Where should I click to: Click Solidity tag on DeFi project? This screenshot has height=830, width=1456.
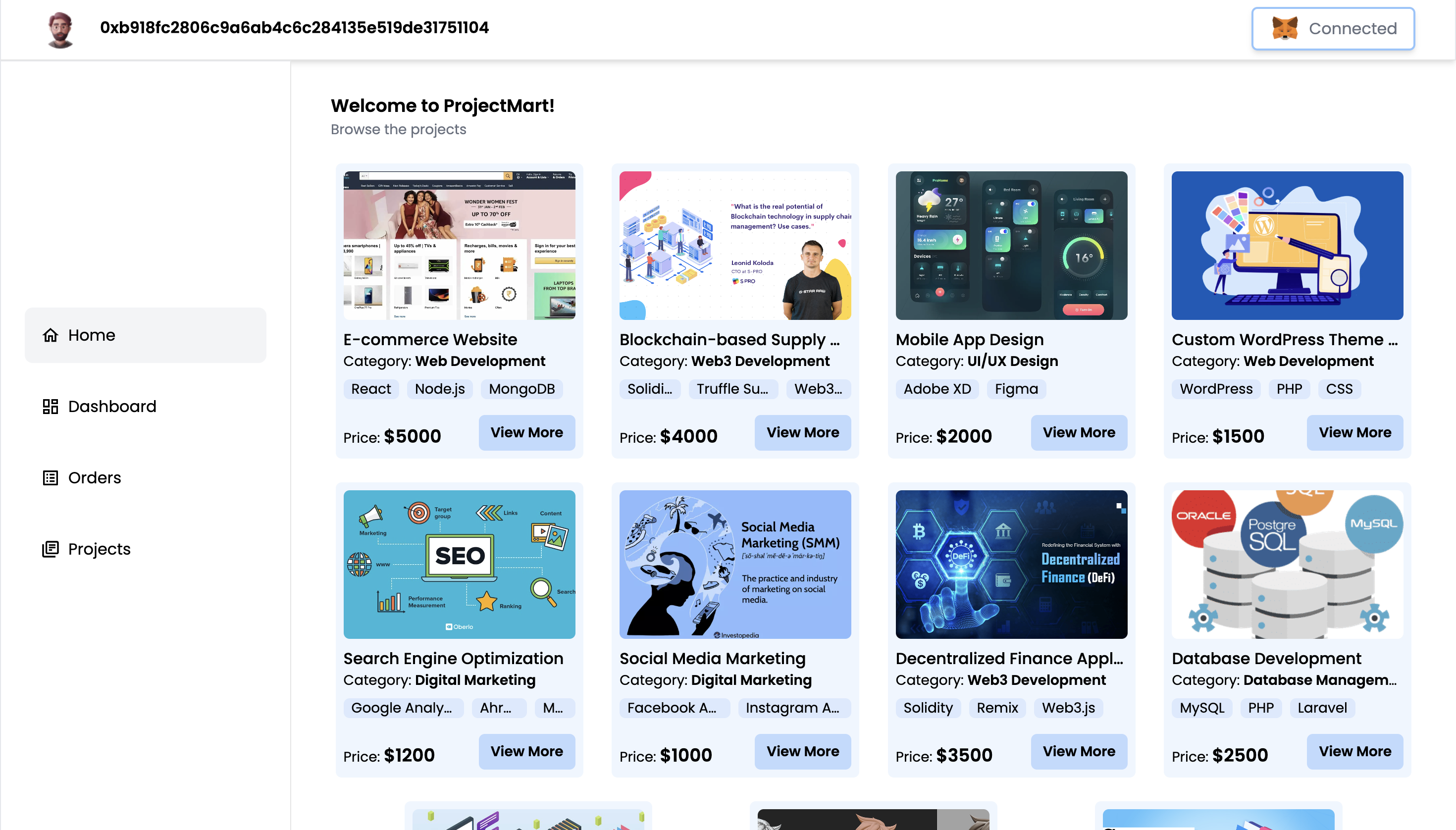[x=927, y=708]
